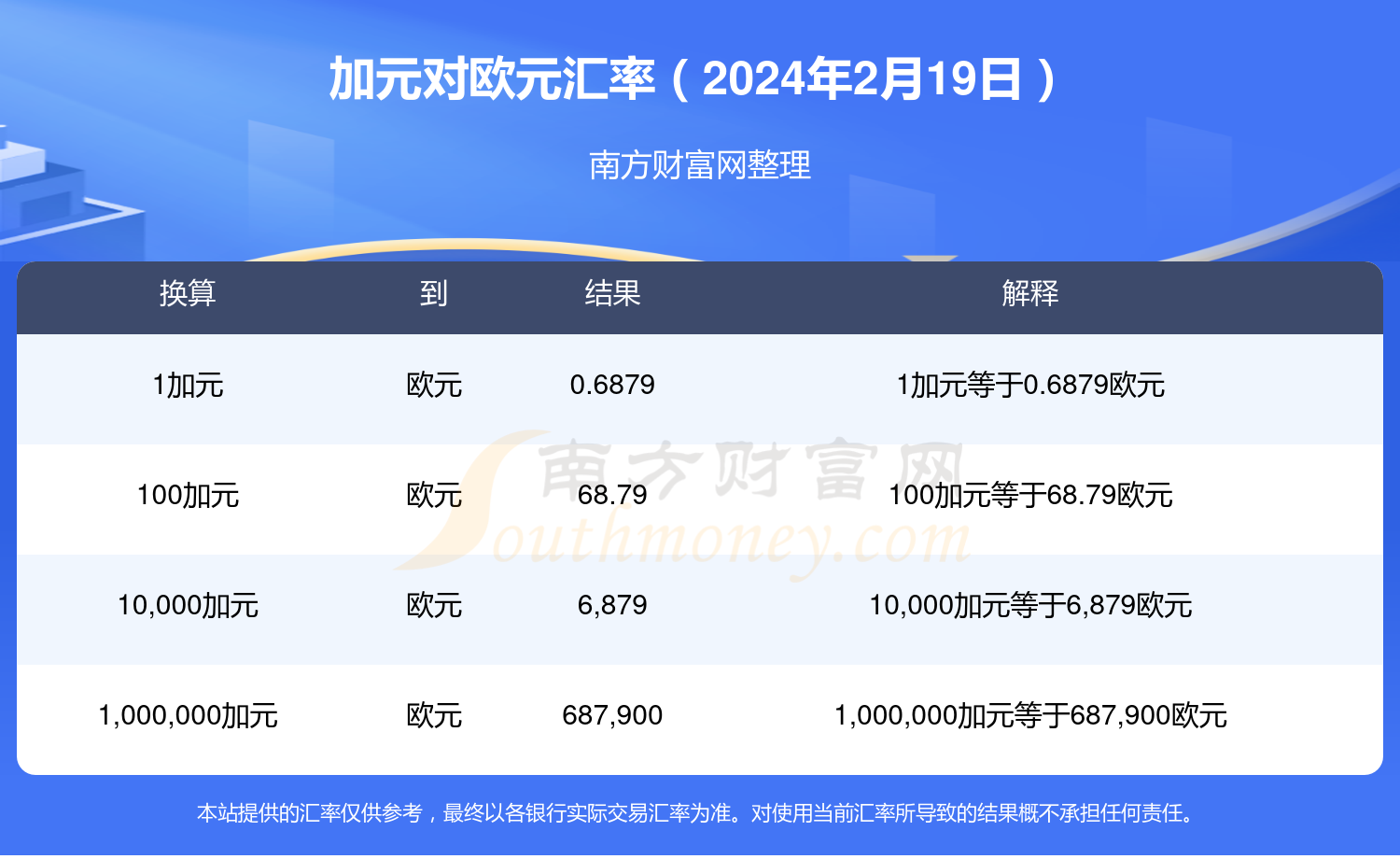Click 欧元 in the 100加元 row
This screenshot has width=1400, height=859.
(x=434, y=495)
